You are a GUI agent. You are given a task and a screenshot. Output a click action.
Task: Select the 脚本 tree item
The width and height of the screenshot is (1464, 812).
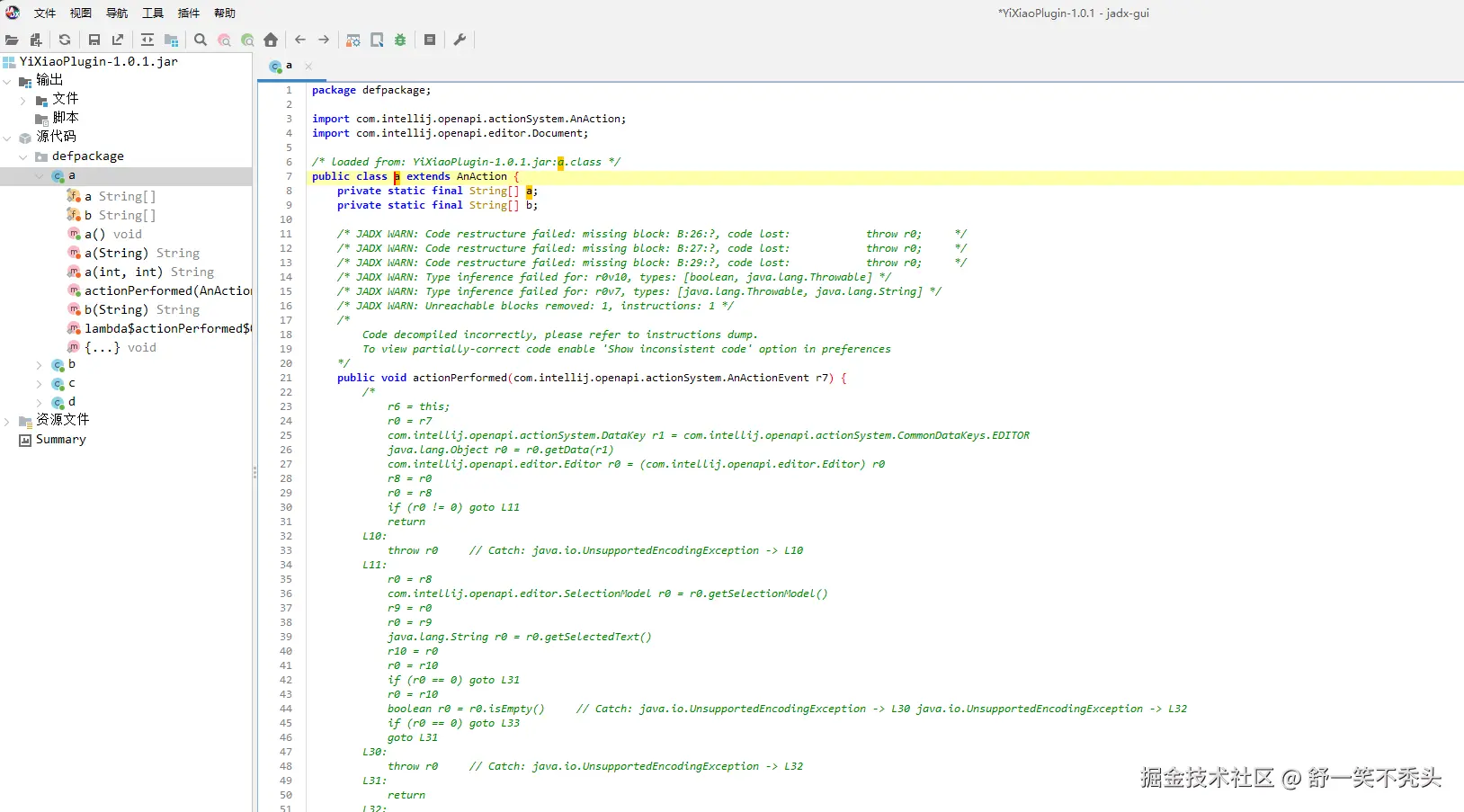[x=65, y=118]
